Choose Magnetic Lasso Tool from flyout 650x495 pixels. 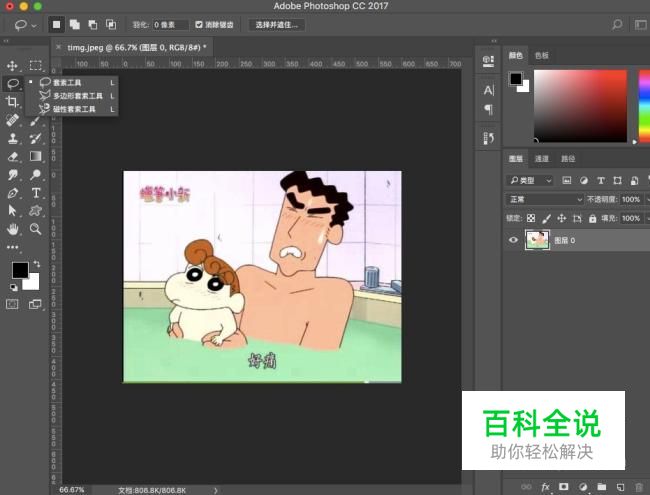click(72, 109)
